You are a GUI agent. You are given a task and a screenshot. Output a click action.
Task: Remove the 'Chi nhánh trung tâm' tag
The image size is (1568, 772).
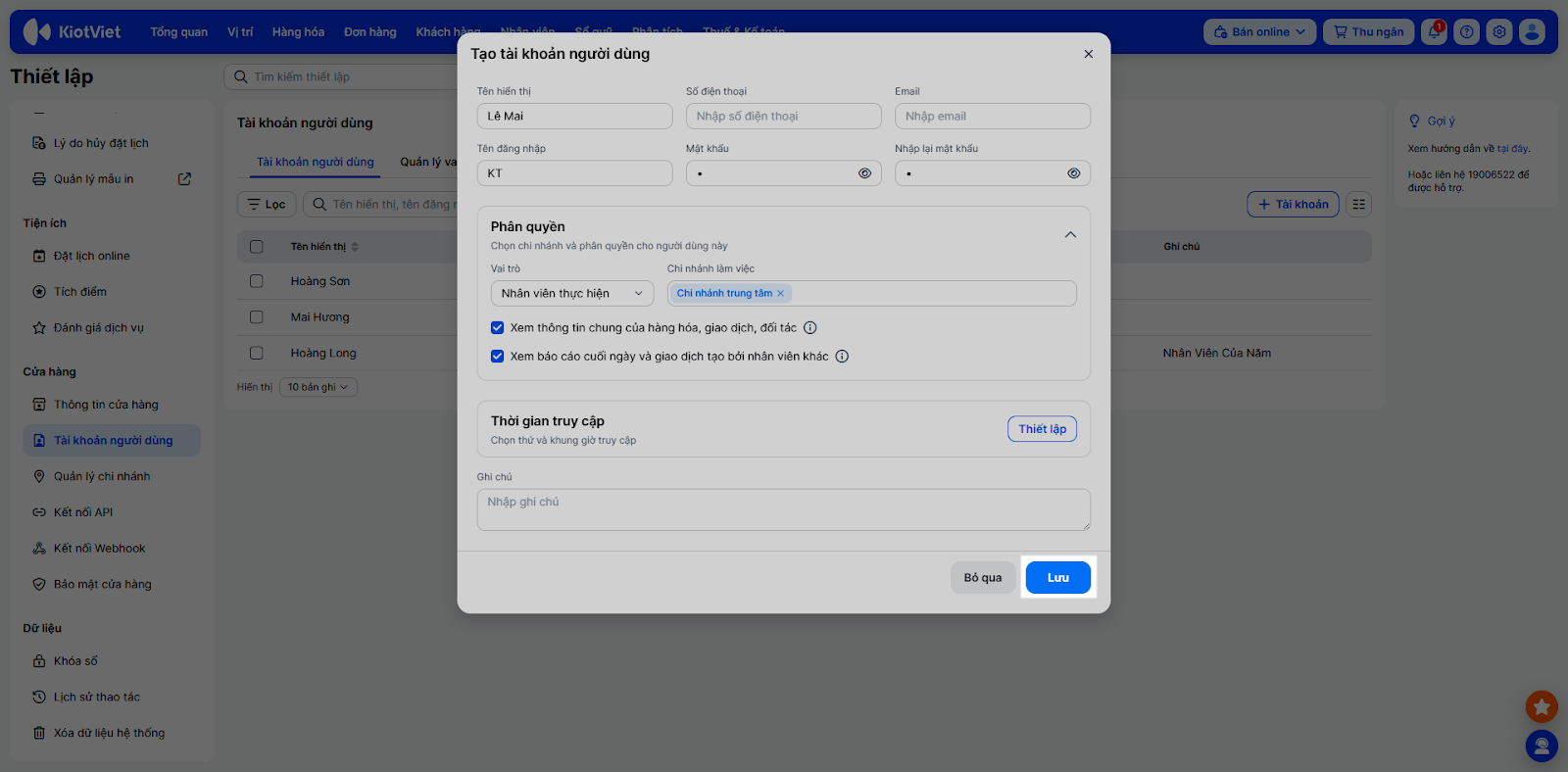[x=781, y=294]
